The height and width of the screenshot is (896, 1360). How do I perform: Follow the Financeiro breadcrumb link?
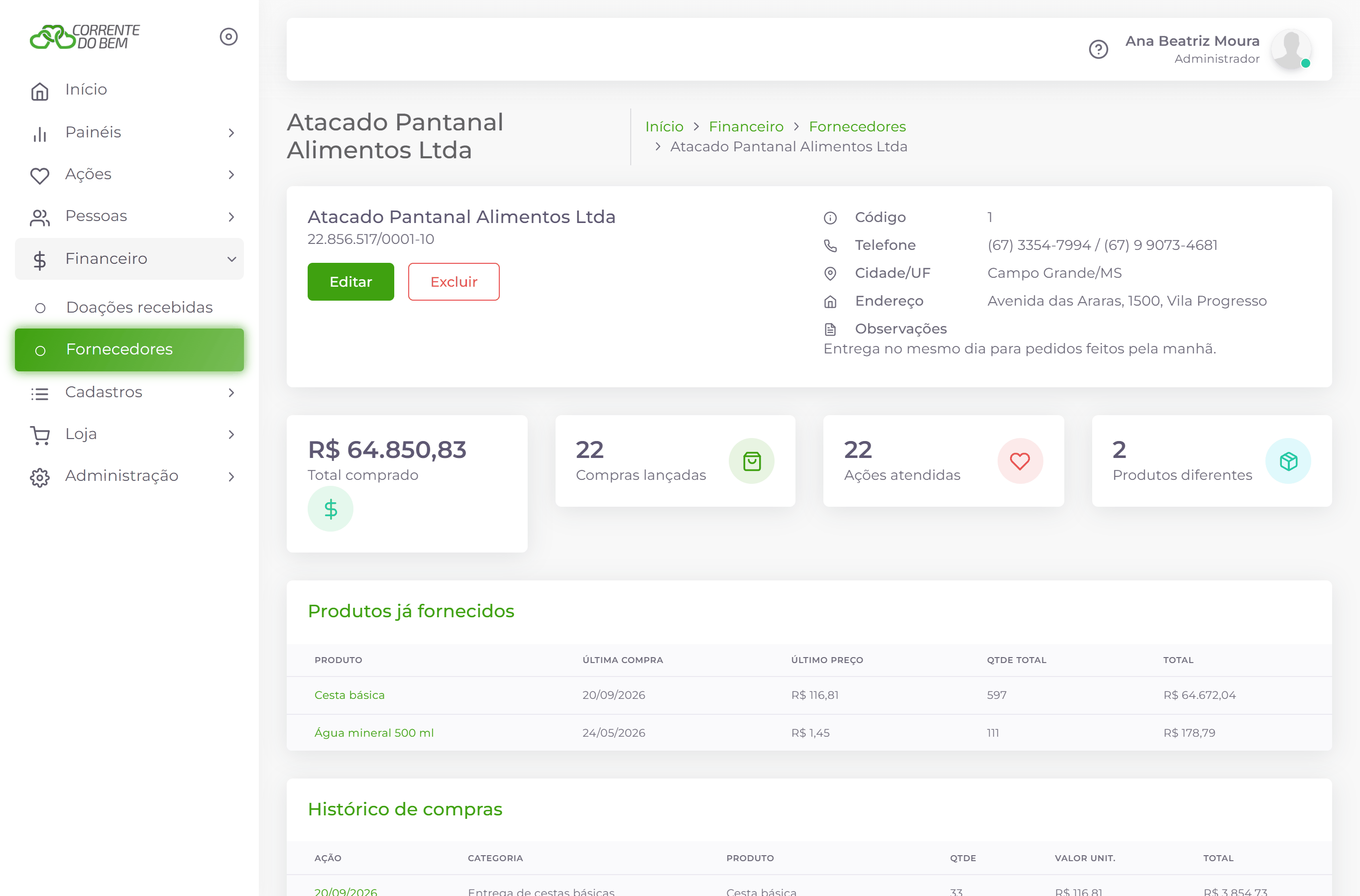point(746,126)
